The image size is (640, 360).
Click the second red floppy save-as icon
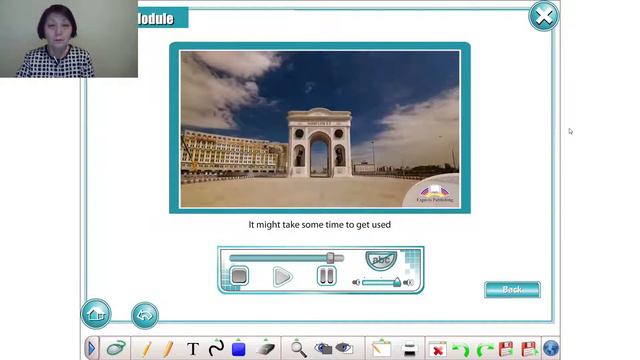pos(529,349)
